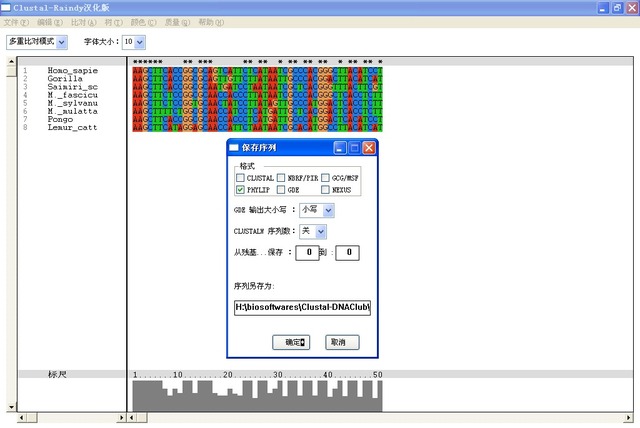Open the 质量 (Quality) menu
Image resolution: width=640 pixels, height=428 pixels.
coord(177,22)
